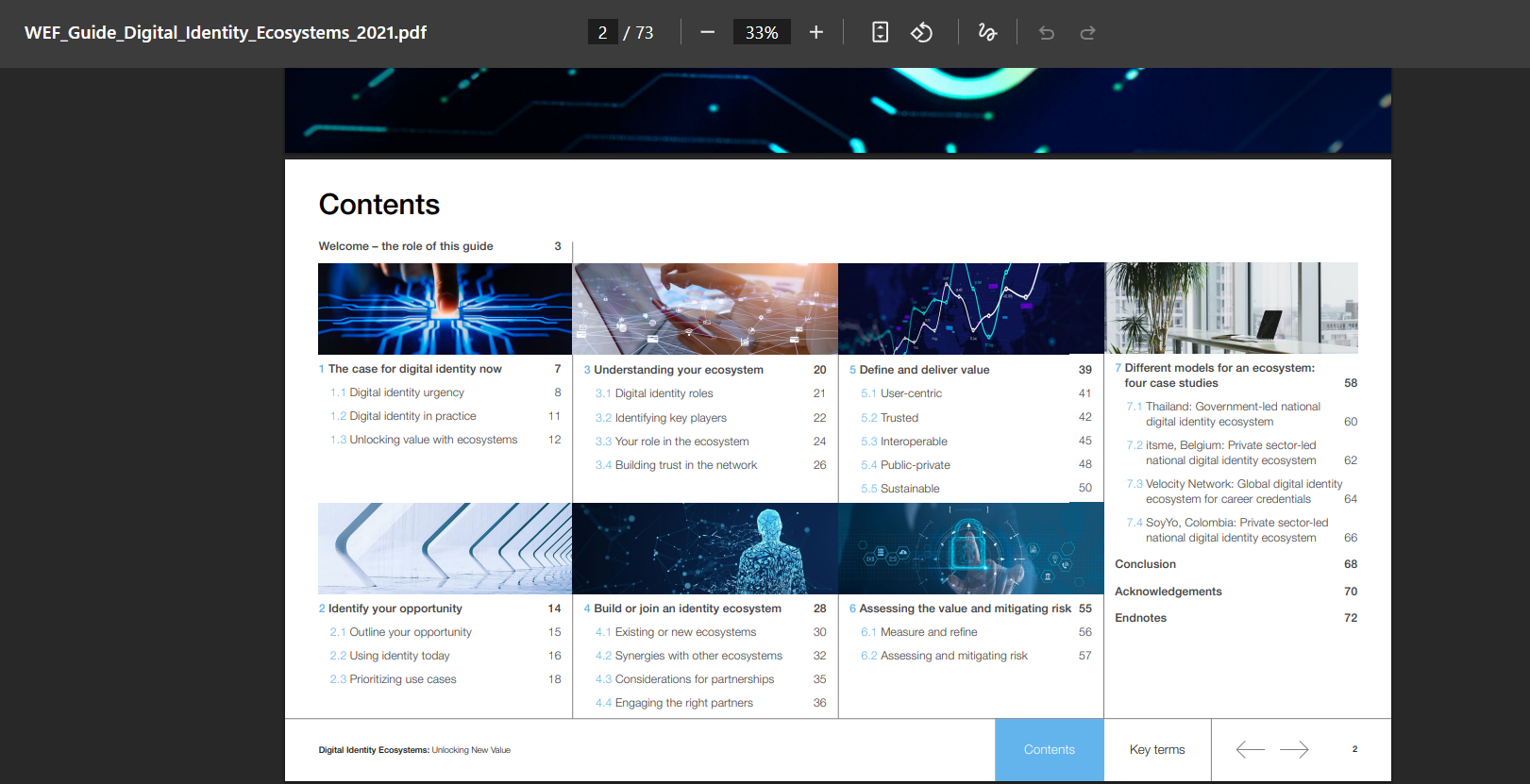Click the padlock security chapter 6 image
The image size is (1530, 784).
970,548
